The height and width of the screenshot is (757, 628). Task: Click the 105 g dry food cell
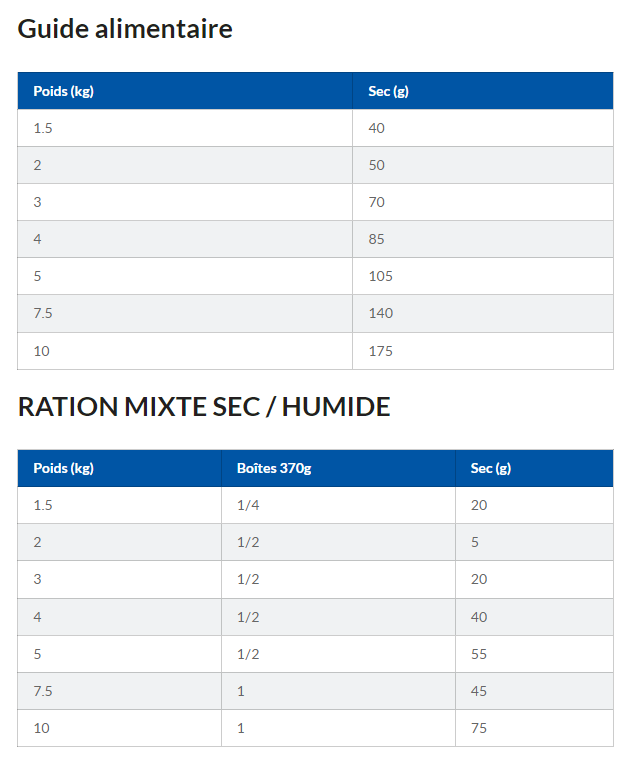(x=381, y=276)
